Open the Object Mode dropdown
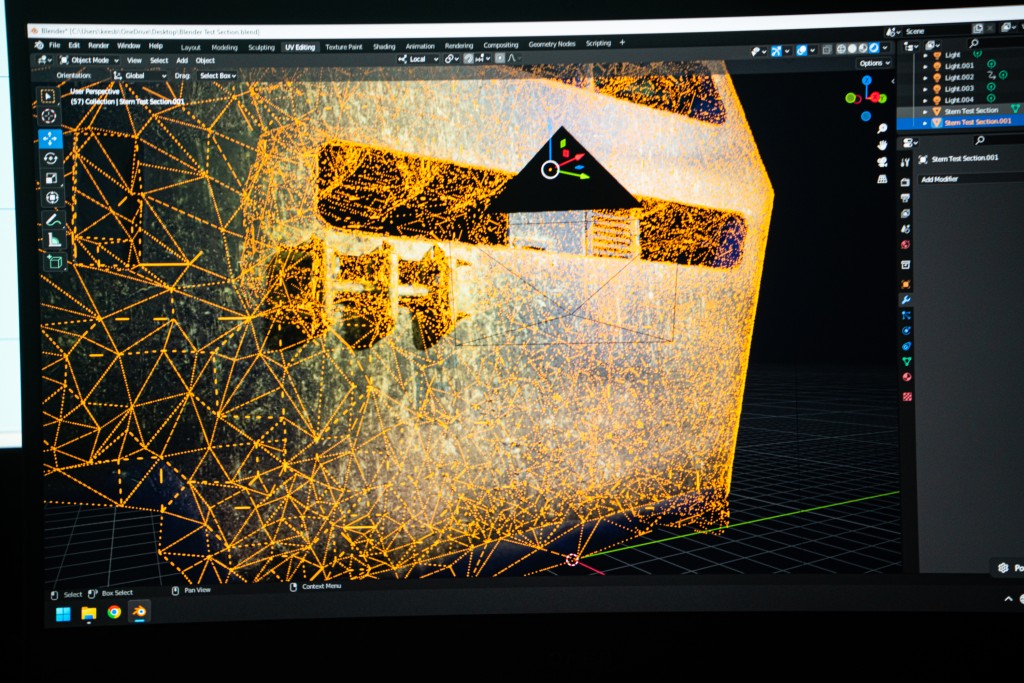Screen dimensions: 1024x683 click(90, 60)
